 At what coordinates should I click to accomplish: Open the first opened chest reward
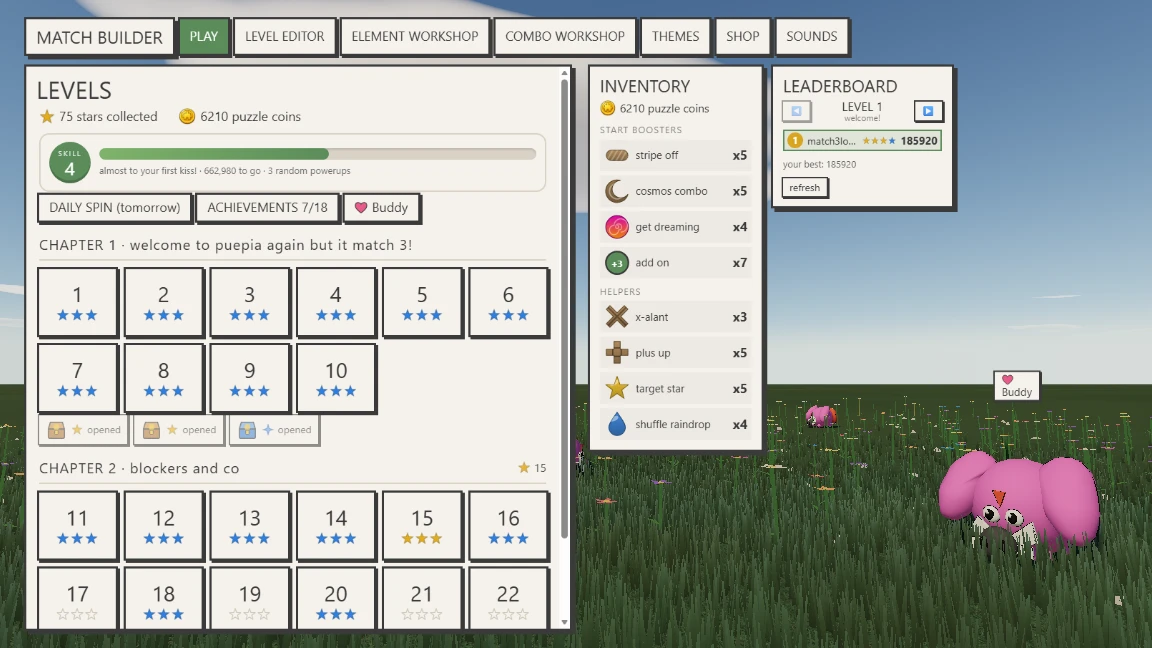point(84,430)
